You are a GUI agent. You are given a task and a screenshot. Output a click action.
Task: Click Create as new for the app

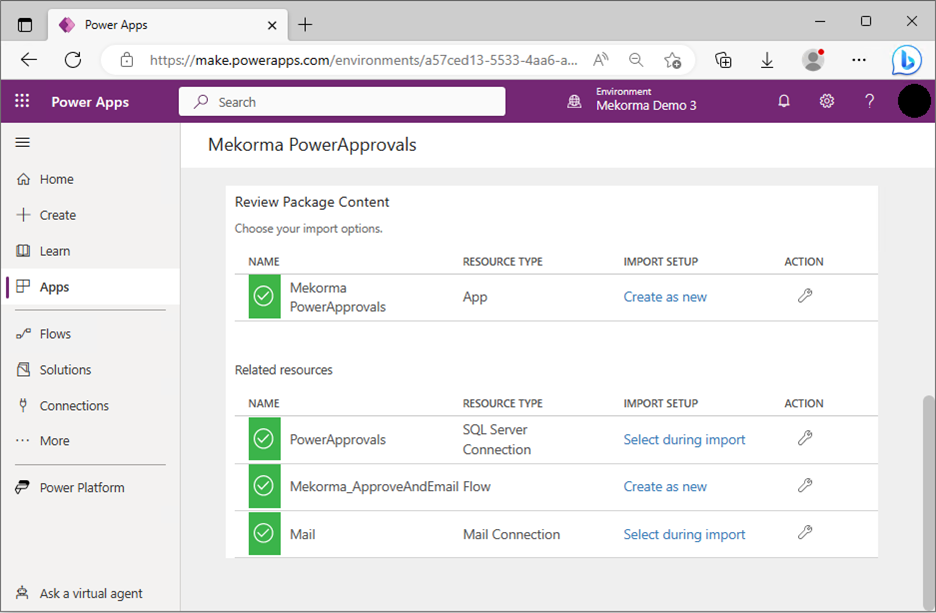tap(665, 297)
